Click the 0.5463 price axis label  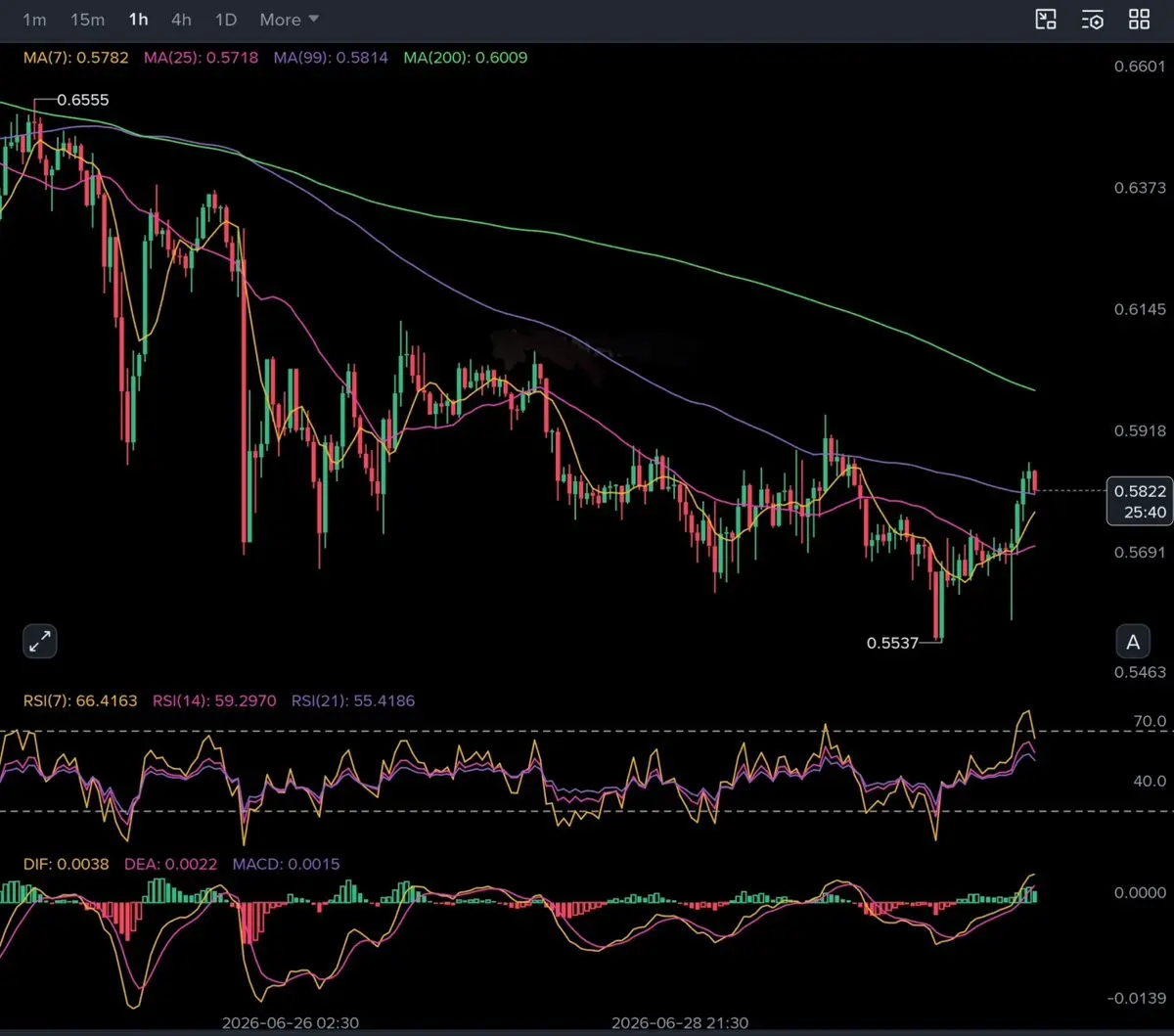click(1141, 672)
